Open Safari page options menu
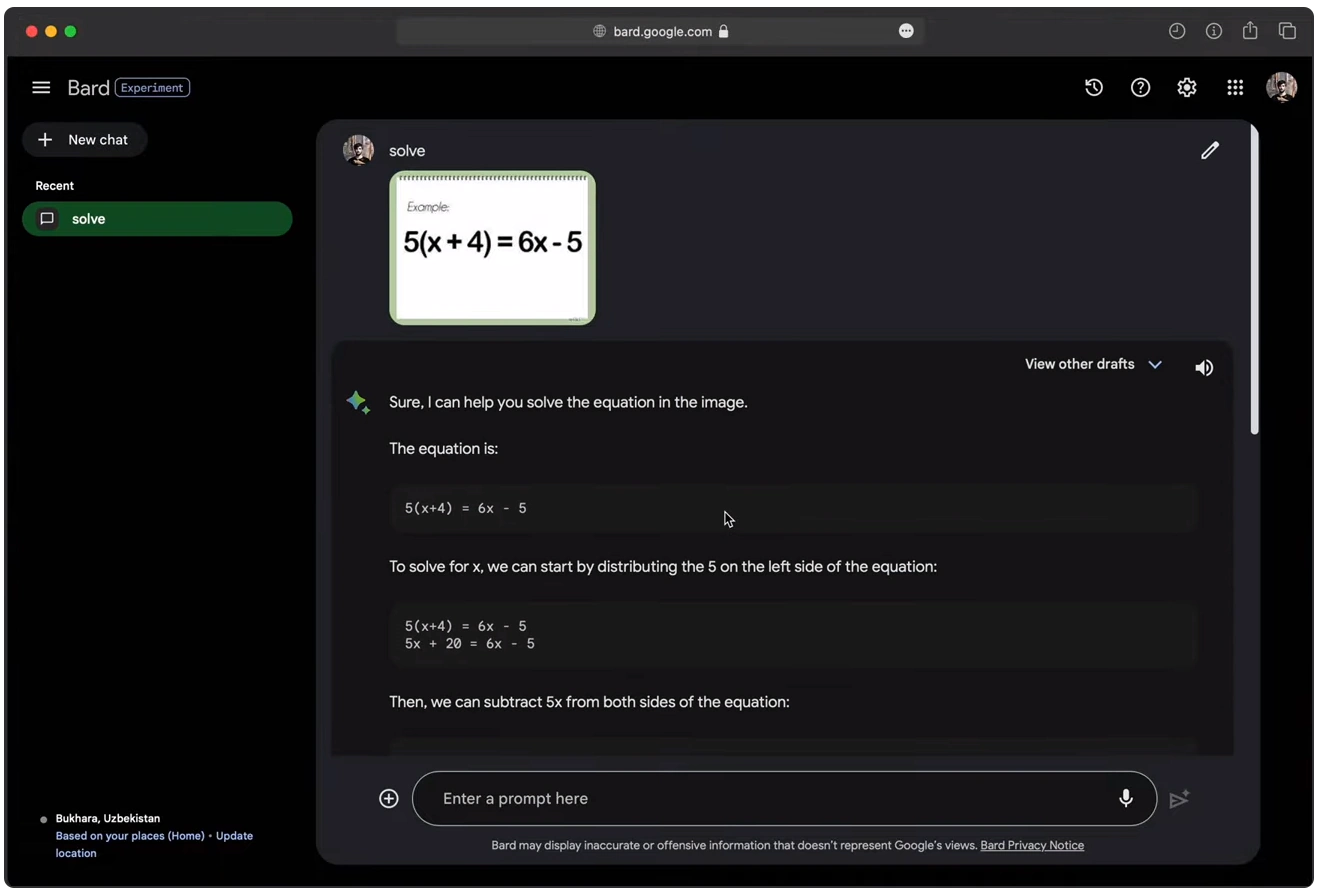The width and height of the screenshot is (1321, 895). (906, 30)
